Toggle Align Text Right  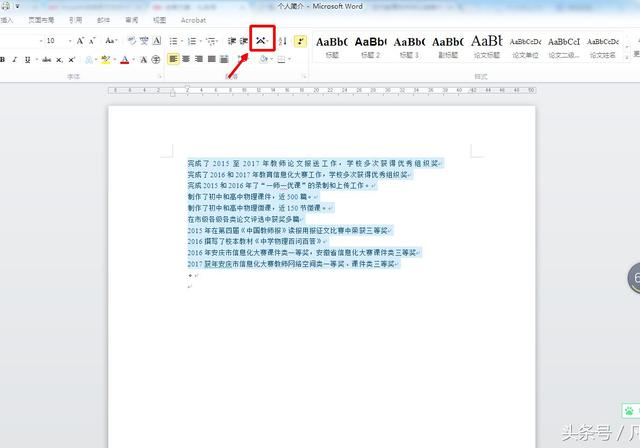point(199,59)
